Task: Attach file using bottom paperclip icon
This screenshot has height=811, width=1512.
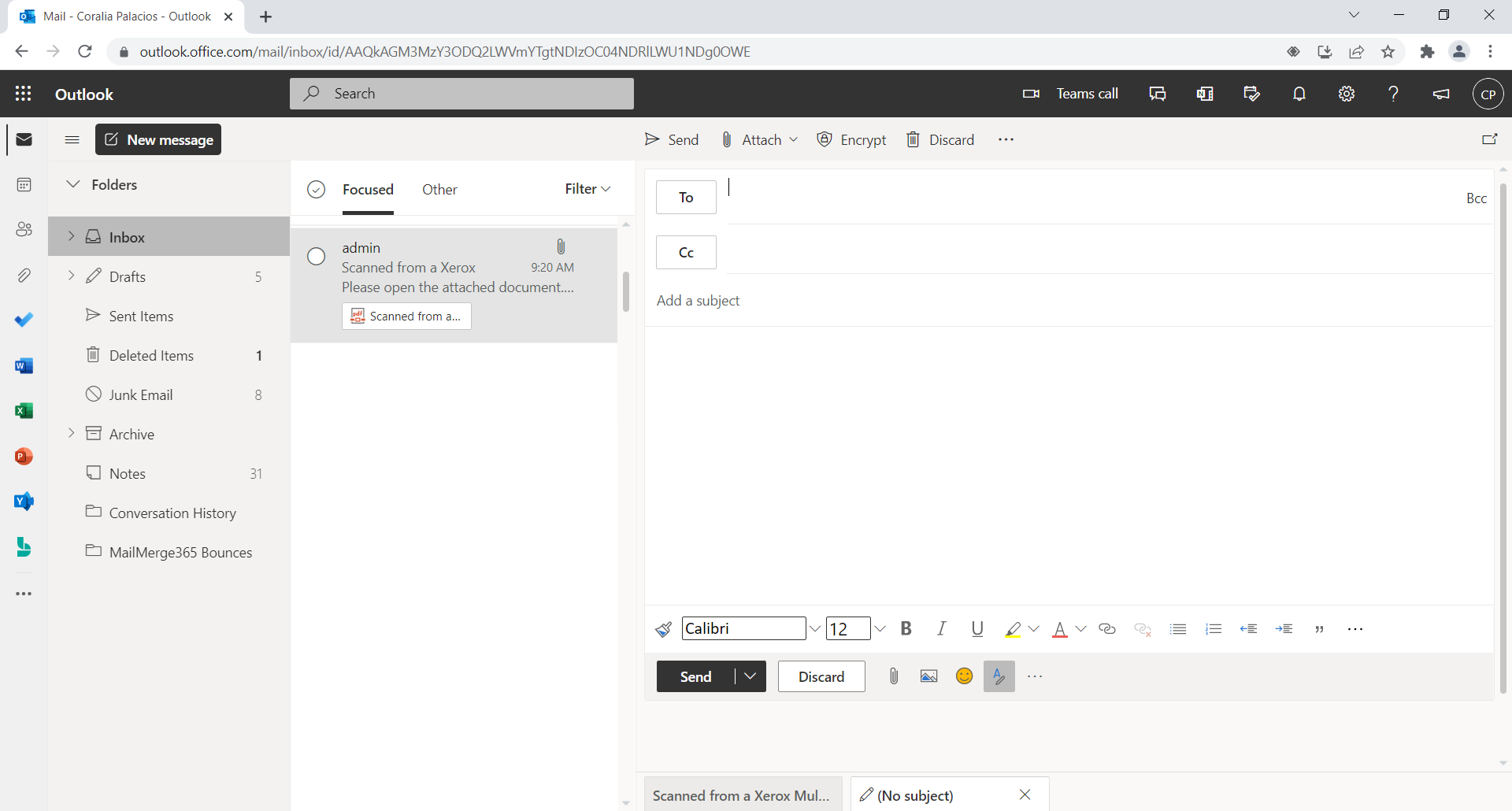Action: click(894, 676)
